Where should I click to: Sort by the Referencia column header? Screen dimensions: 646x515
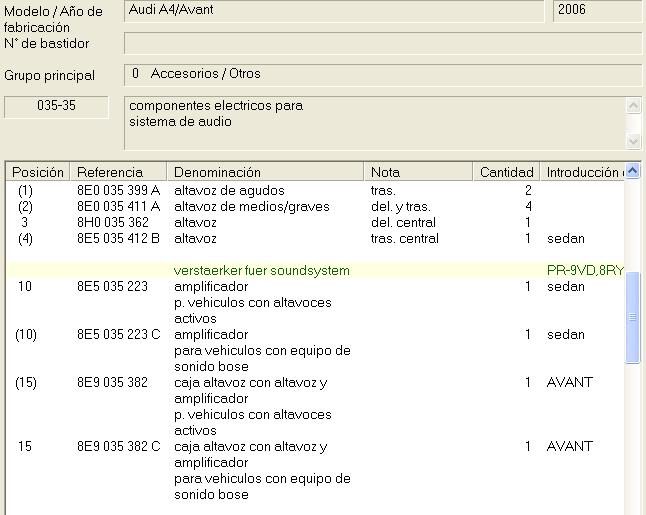pos(110,172)
